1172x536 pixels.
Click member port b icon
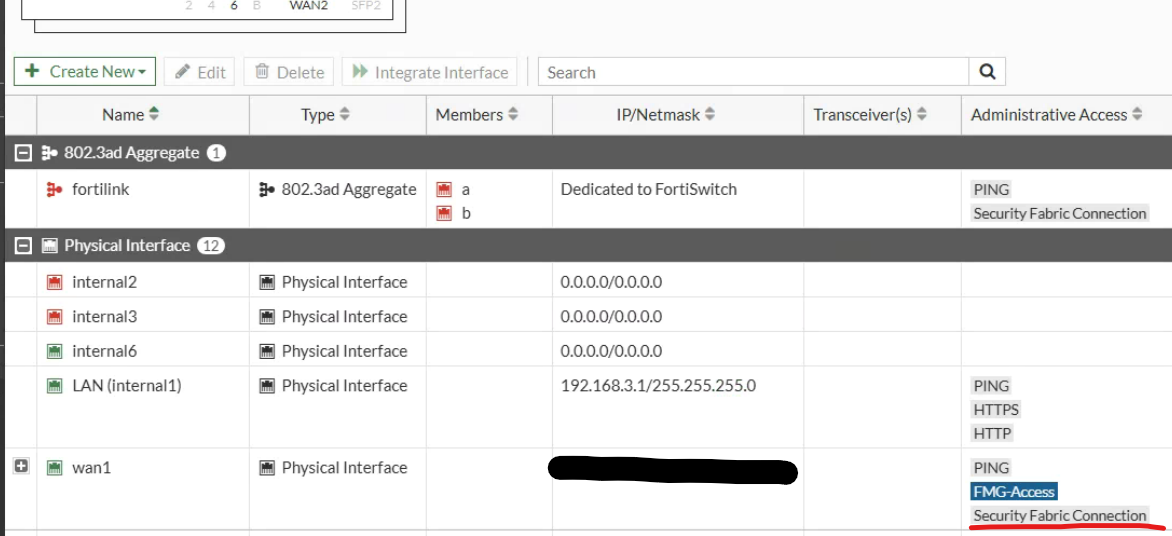pyautogui.click(x=444, y=213)
